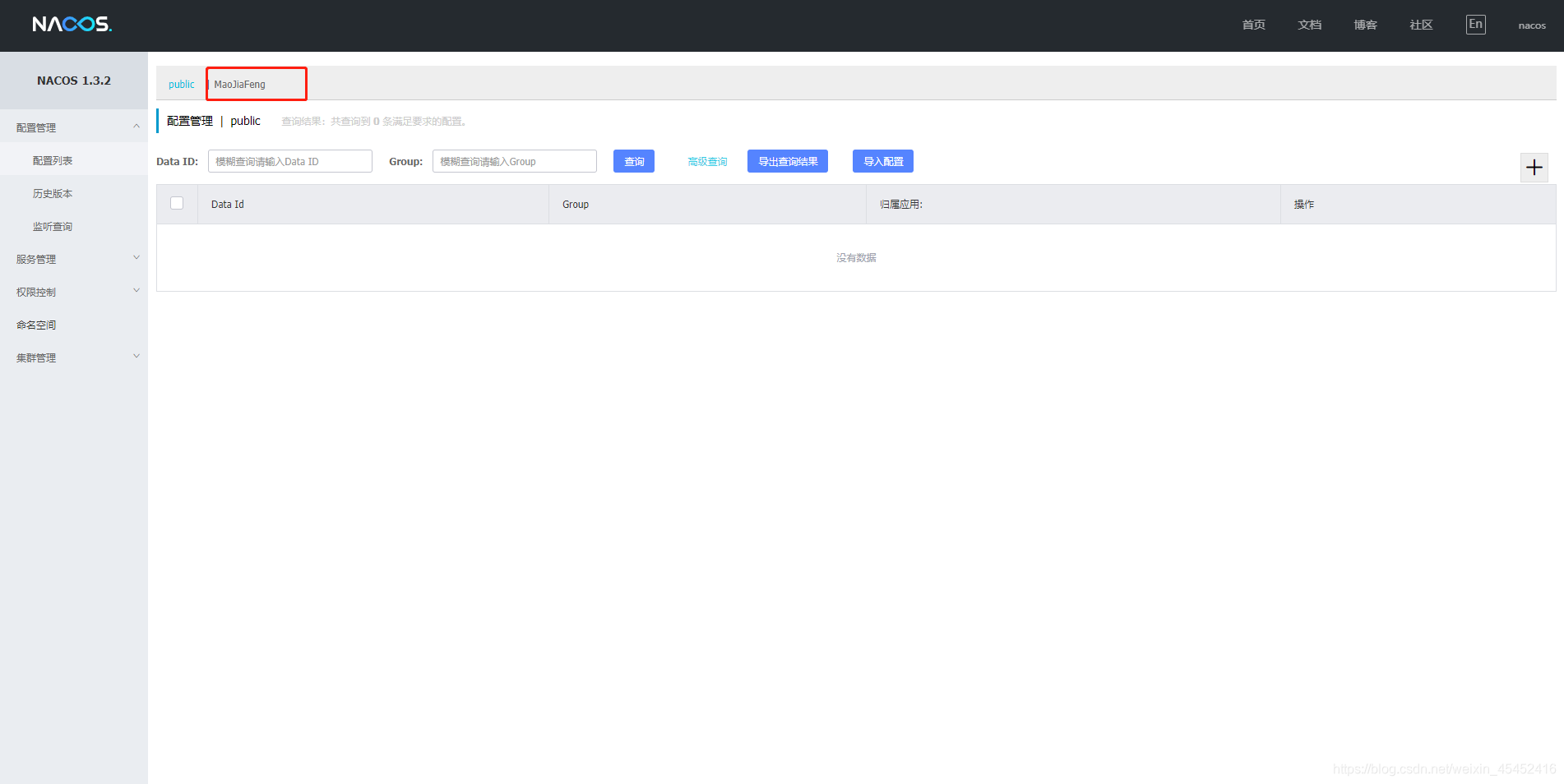This screenshot has height=784, width=1564.
Task: Switch language with the En icon
Action: point(1475,24)
